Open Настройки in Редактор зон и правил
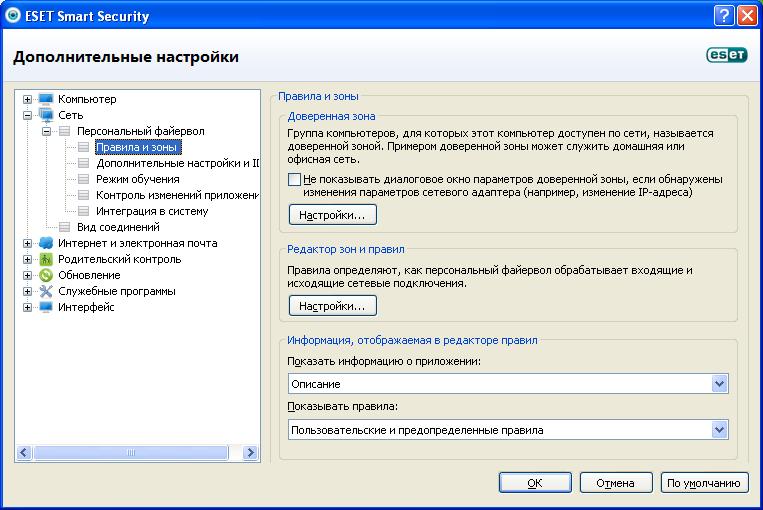Screen dimensions: 763x510 333,306
